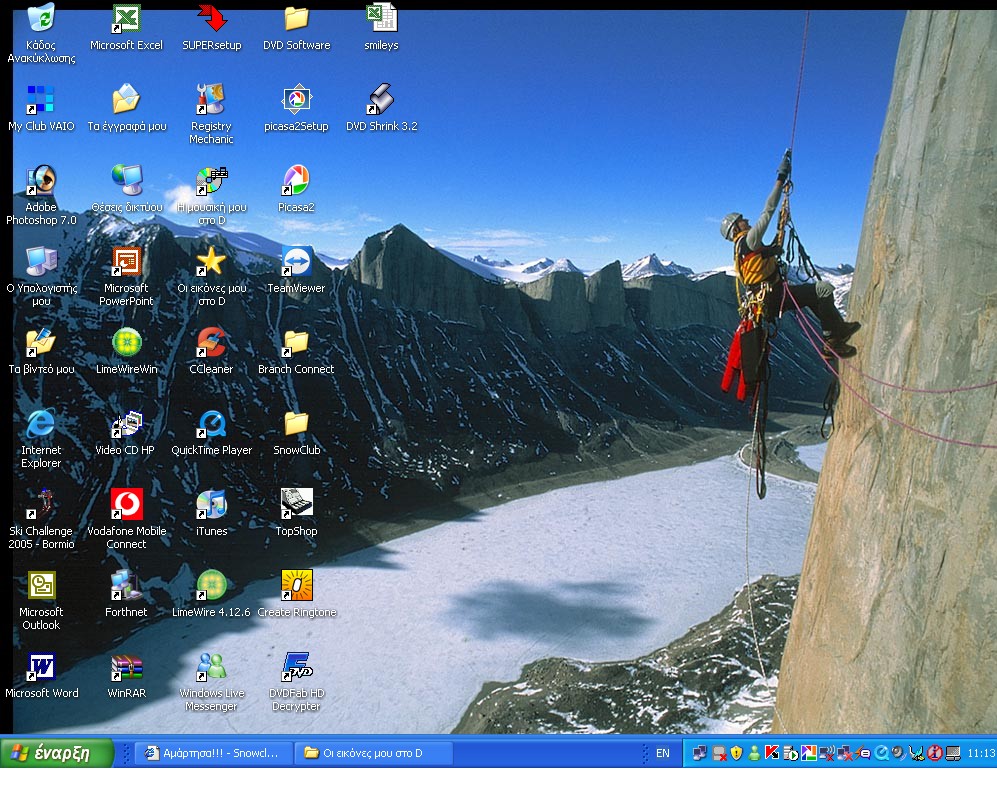Image resolution: width=997 pixels, height=797 pixels.
Task: Click the yellow security shield tray icon
Action: (x=736, y=753)
